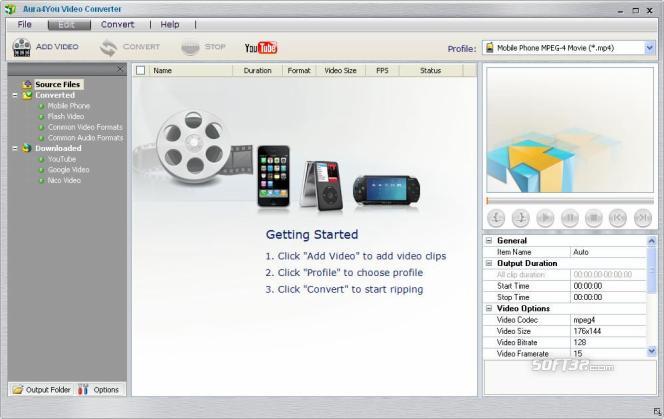Select Google Video under Downloaded
Image resolution: width=664 pixels, height=419 pixels.
(x=69, y=169)
